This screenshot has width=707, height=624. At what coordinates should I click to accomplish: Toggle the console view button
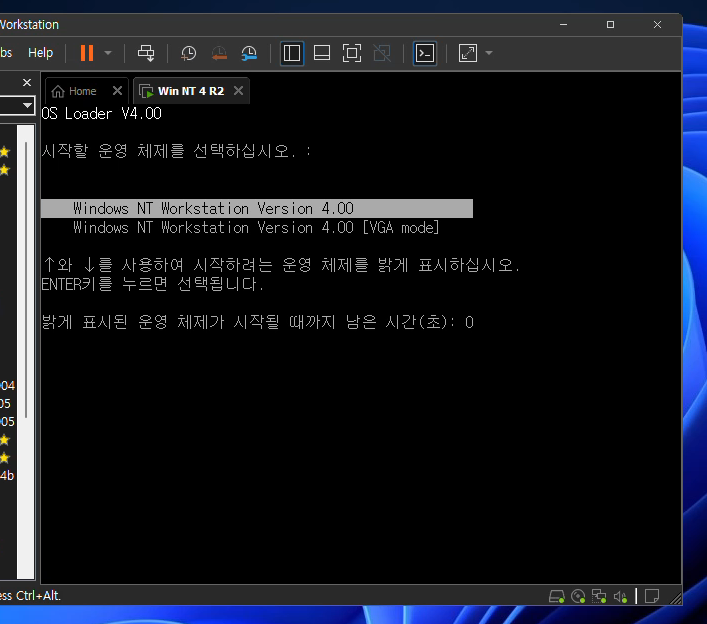tap(425, 53)
